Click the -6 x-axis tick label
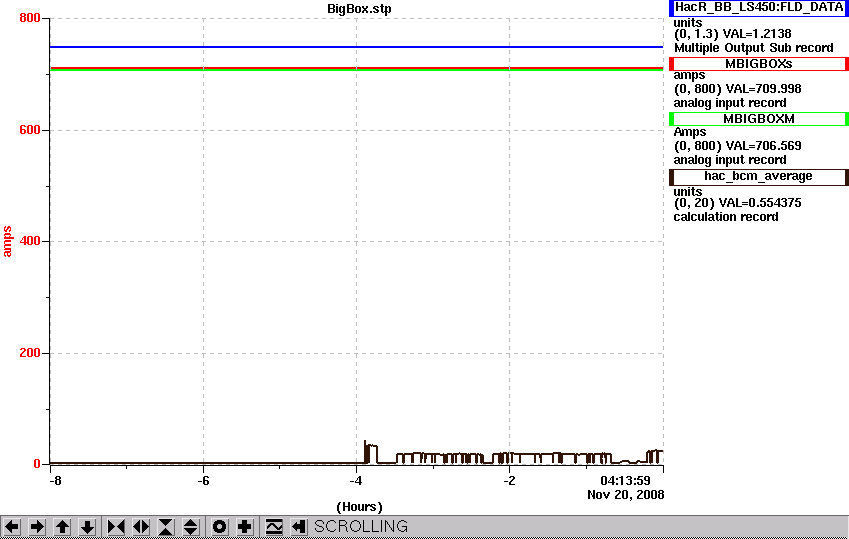The height and width of the screenshot is (539, 849). click(203, 481)
